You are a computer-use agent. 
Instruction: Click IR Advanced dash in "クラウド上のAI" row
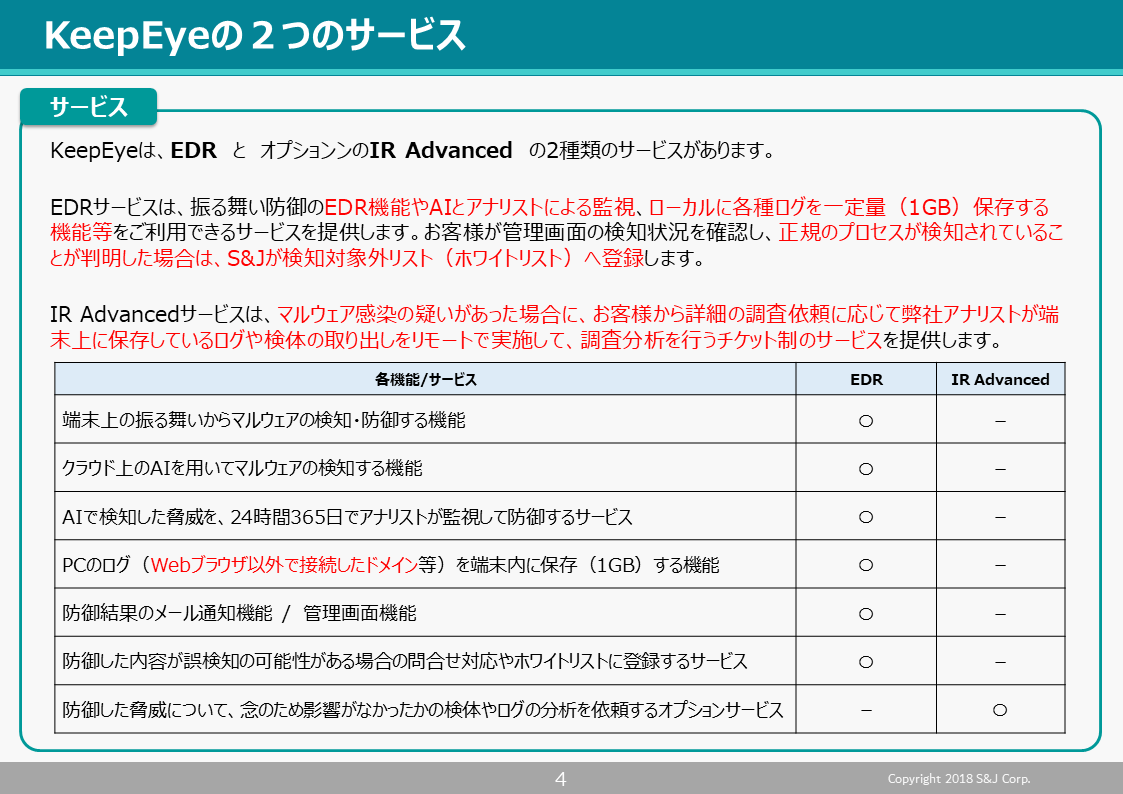(1001, 469)
